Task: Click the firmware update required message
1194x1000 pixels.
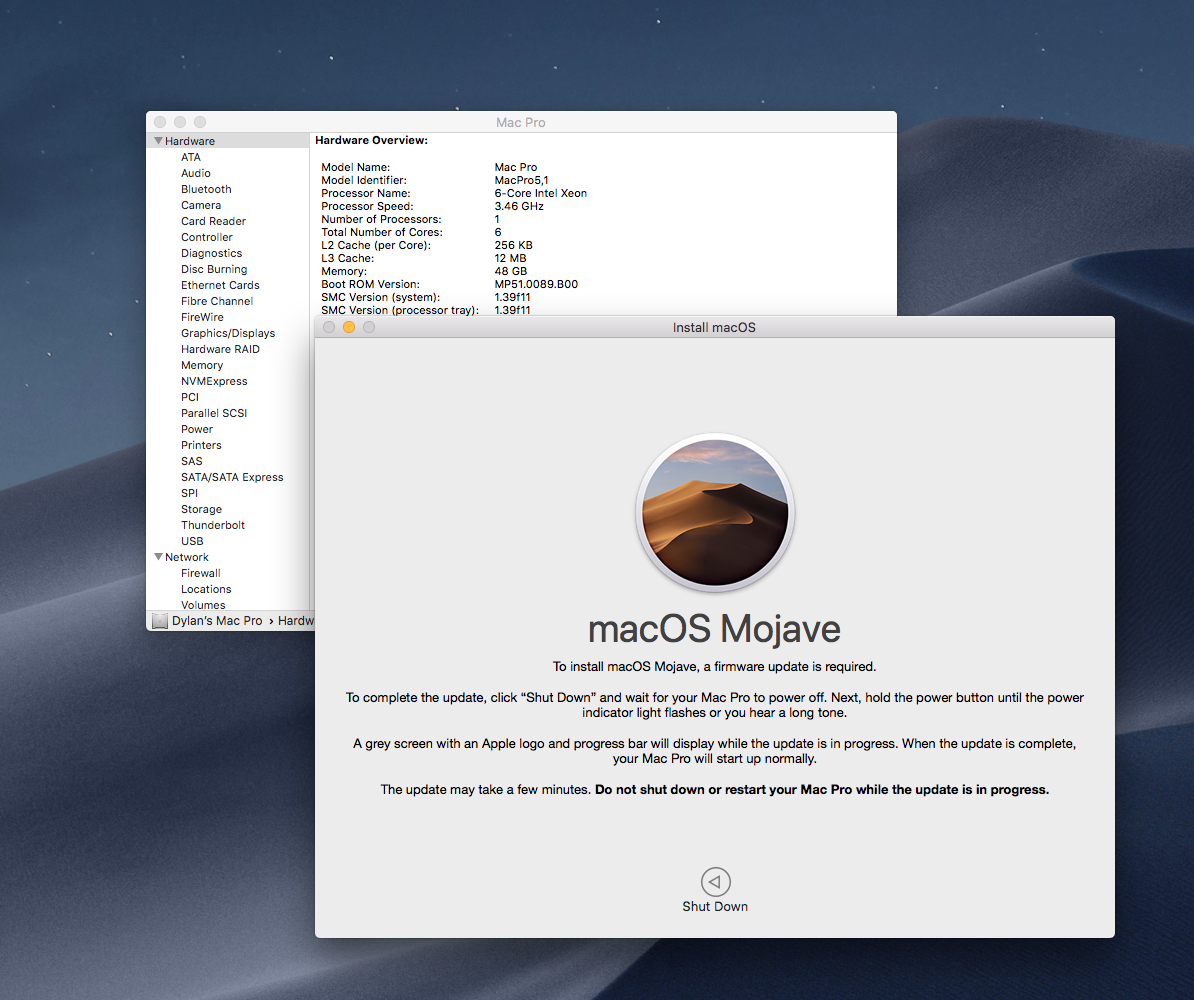Action: (714, 666)
